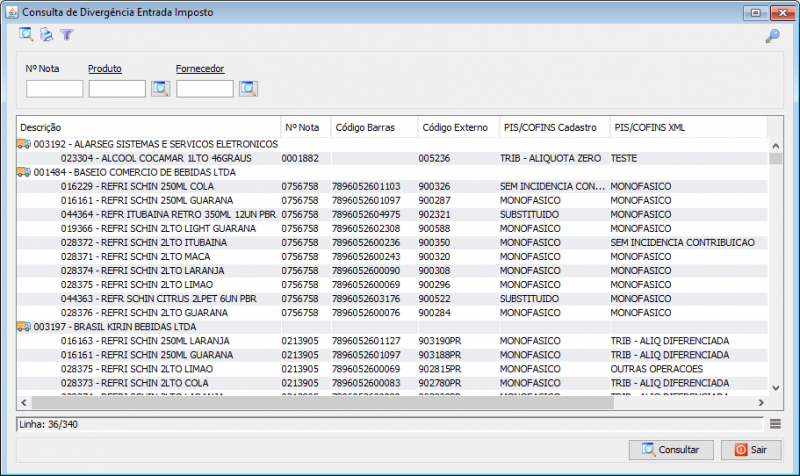Viewport: 800px width, 476px height.
Task: Click inside the Fornecedor input field
Action: pos(205,89)
